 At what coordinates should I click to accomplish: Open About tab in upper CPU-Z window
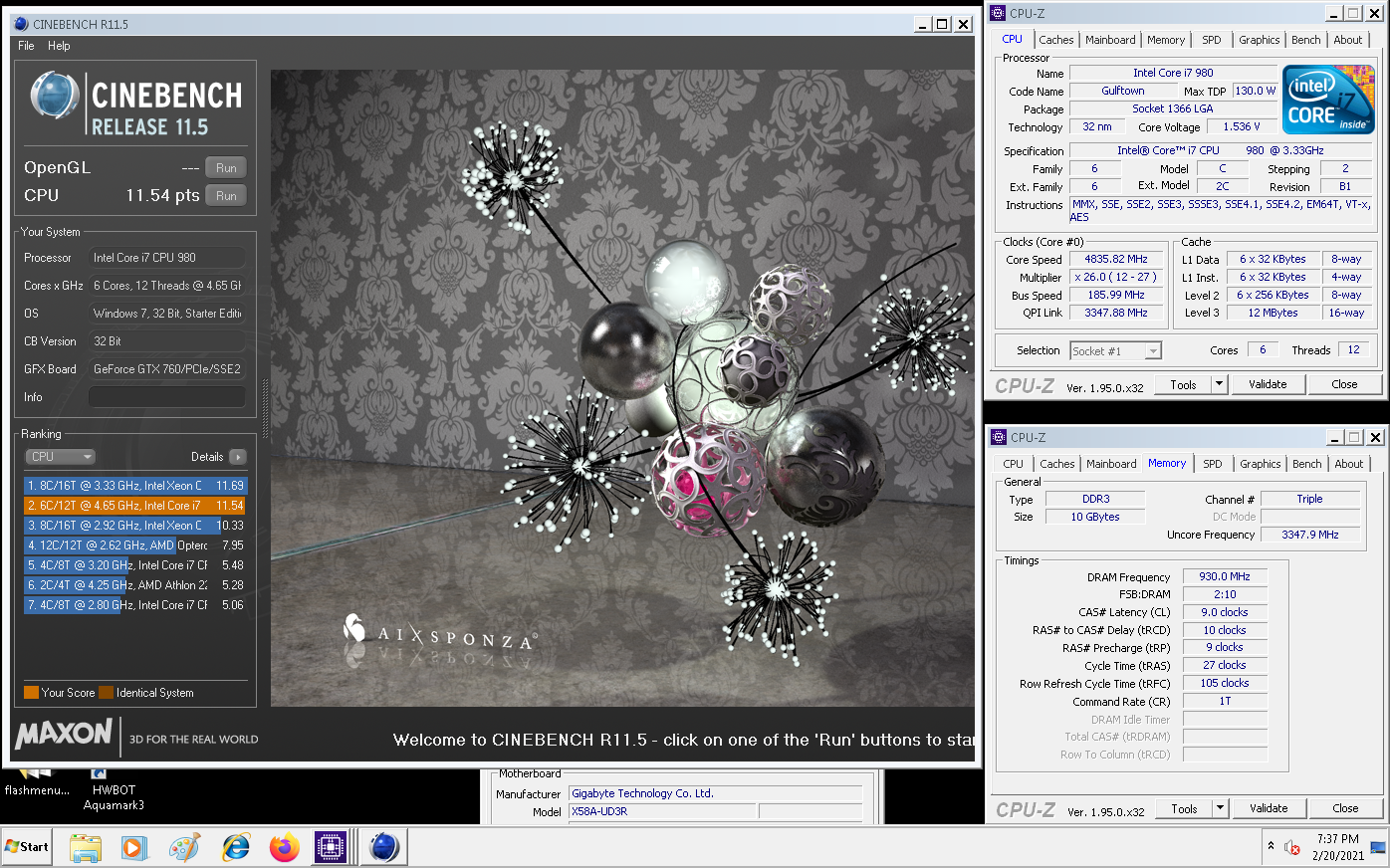(1348, 40)
